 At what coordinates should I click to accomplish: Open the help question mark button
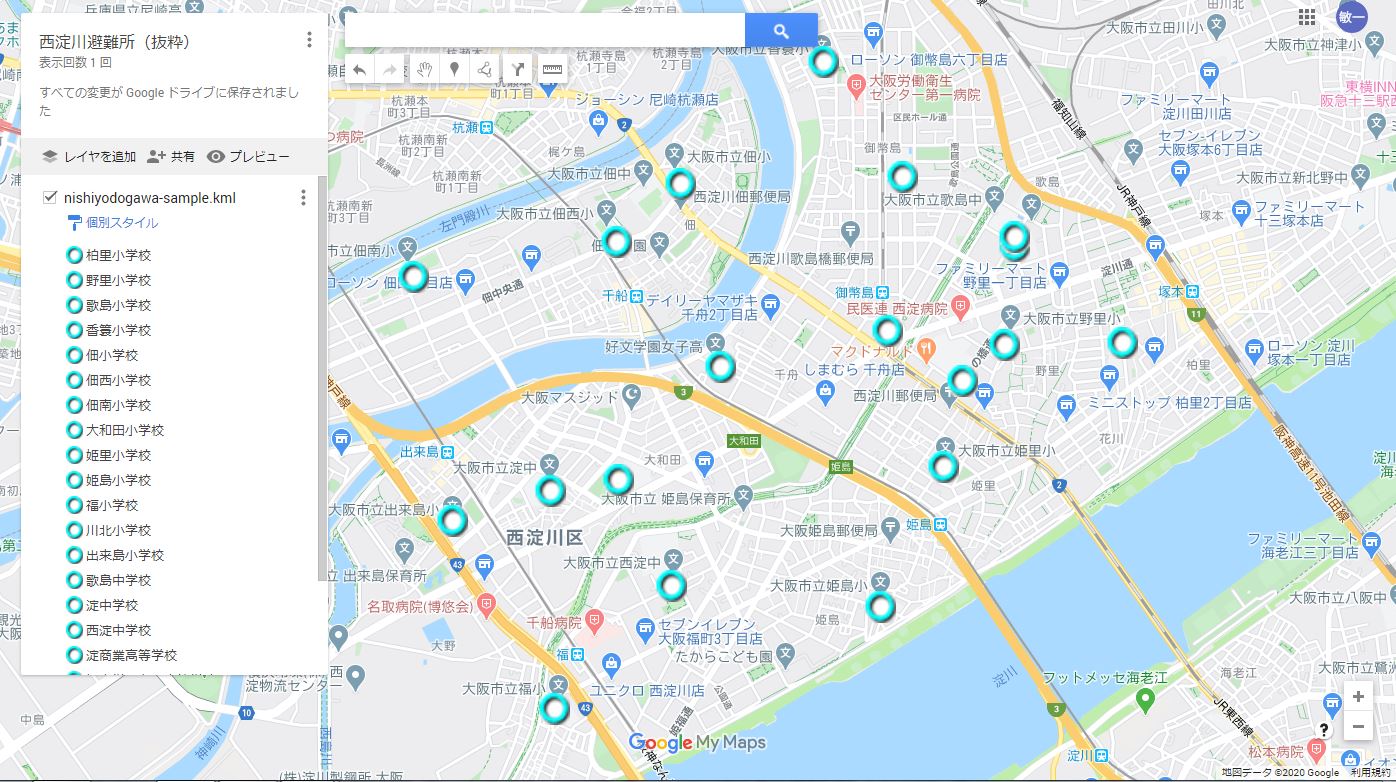(1324, 730)
